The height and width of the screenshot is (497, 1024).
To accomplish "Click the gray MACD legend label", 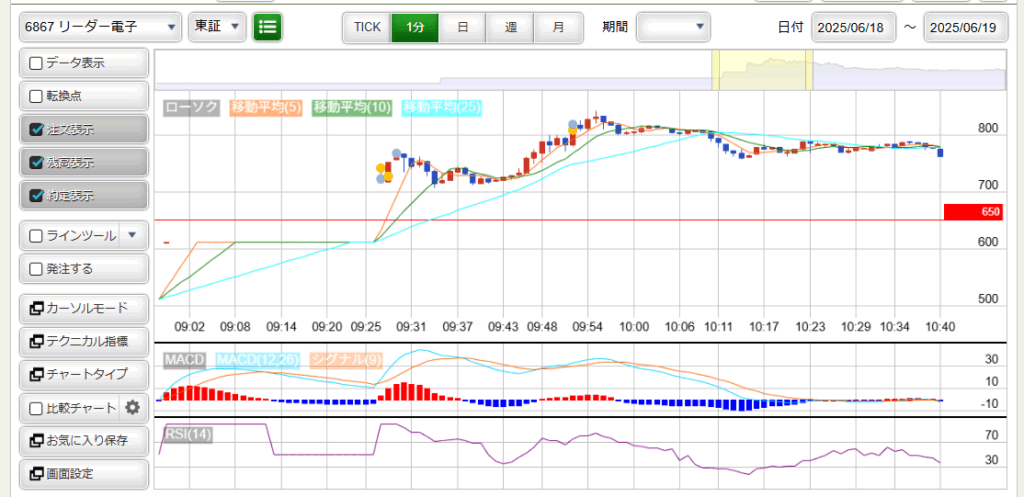I will (x=184, y=360).
